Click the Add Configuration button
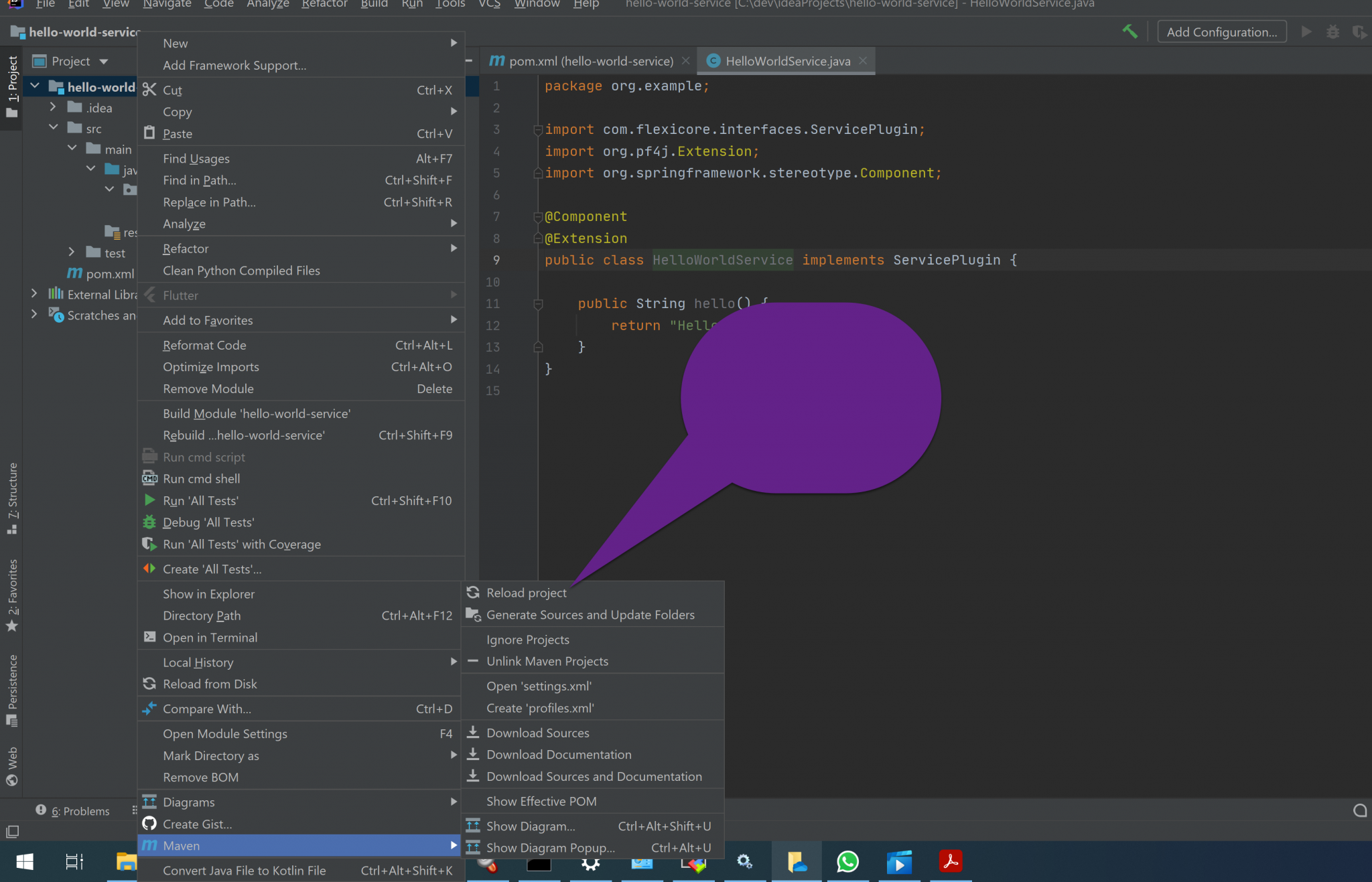Screen dimensions: 1372x882 (x=1221, y=32)
